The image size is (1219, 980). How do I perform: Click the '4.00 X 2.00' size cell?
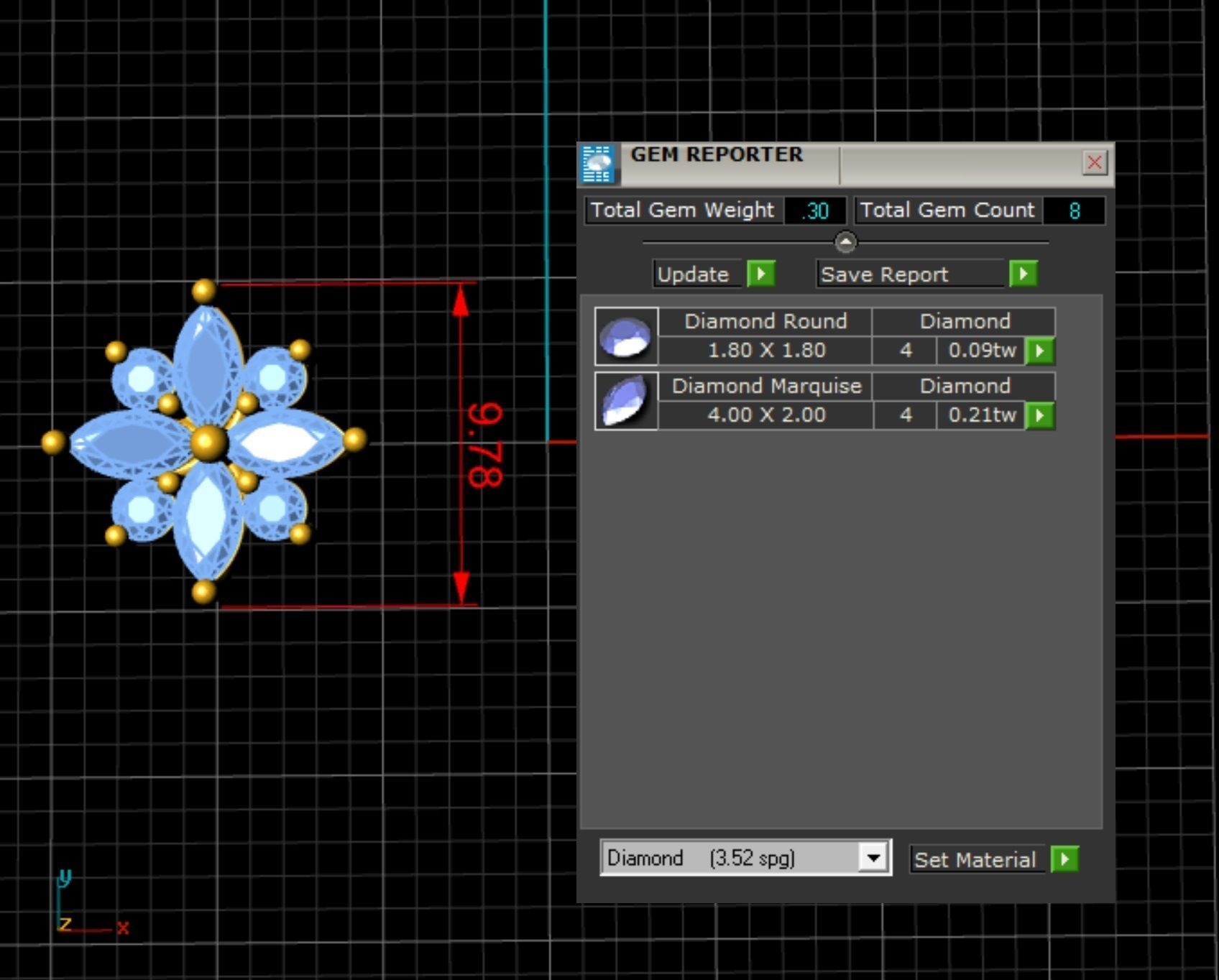pos(765,415)
